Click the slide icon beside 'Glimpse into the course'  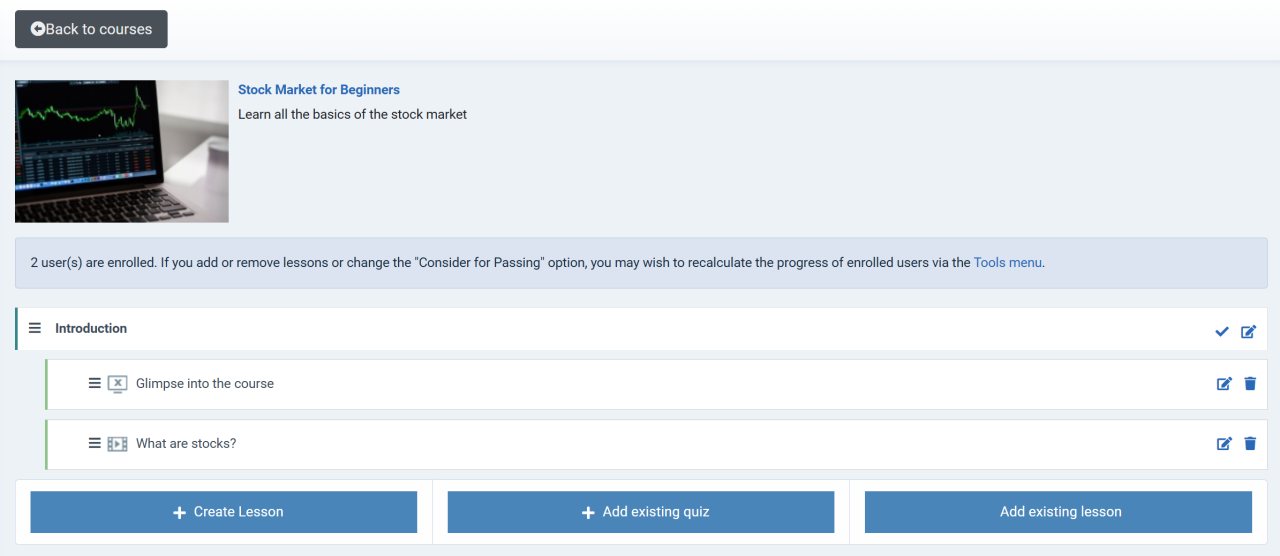[117, 384]
